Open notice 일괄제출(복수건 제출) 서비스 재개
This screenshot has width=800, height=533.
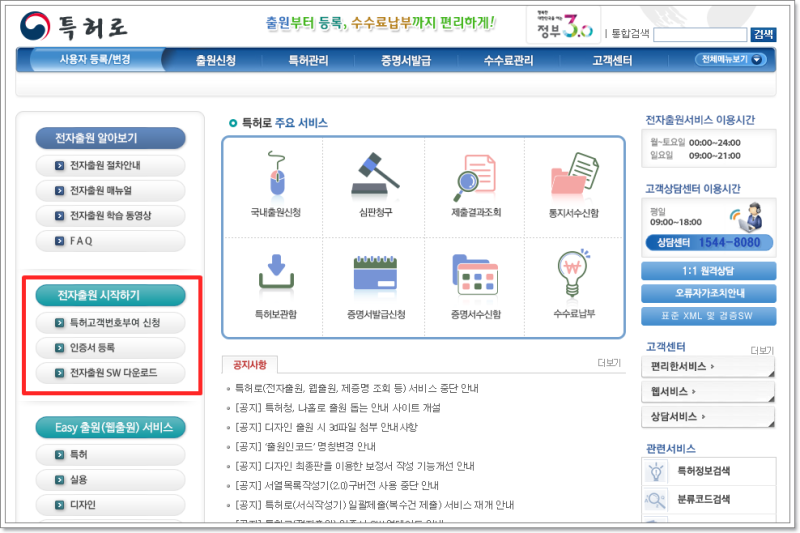click(x=374, y=505)
